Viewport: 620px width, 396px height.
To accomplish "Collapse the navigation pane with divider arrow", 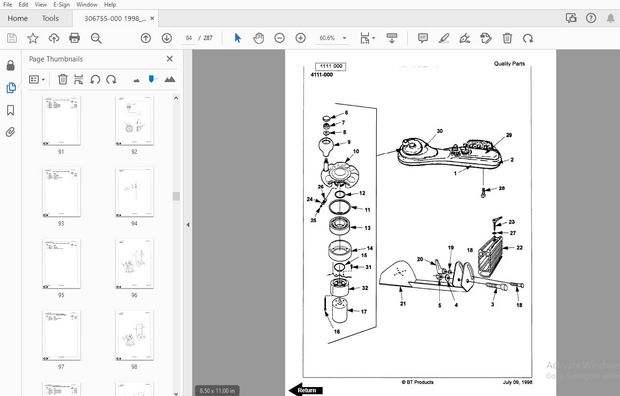I will [x=188, y=225].
